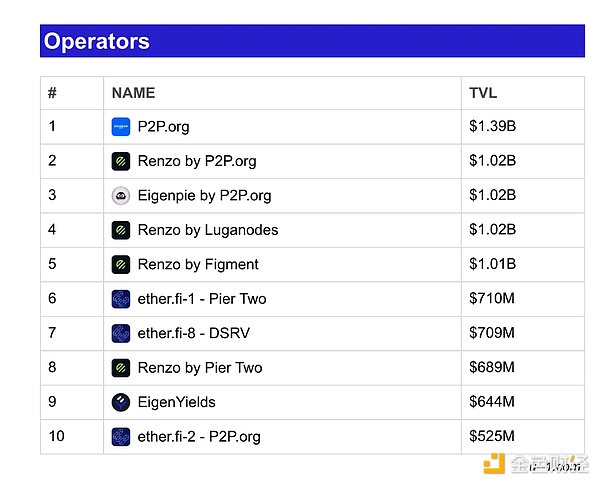Click the P2P.org blue logo icon
Viewport: 600px width, 485px height.
tap(121, 127)
